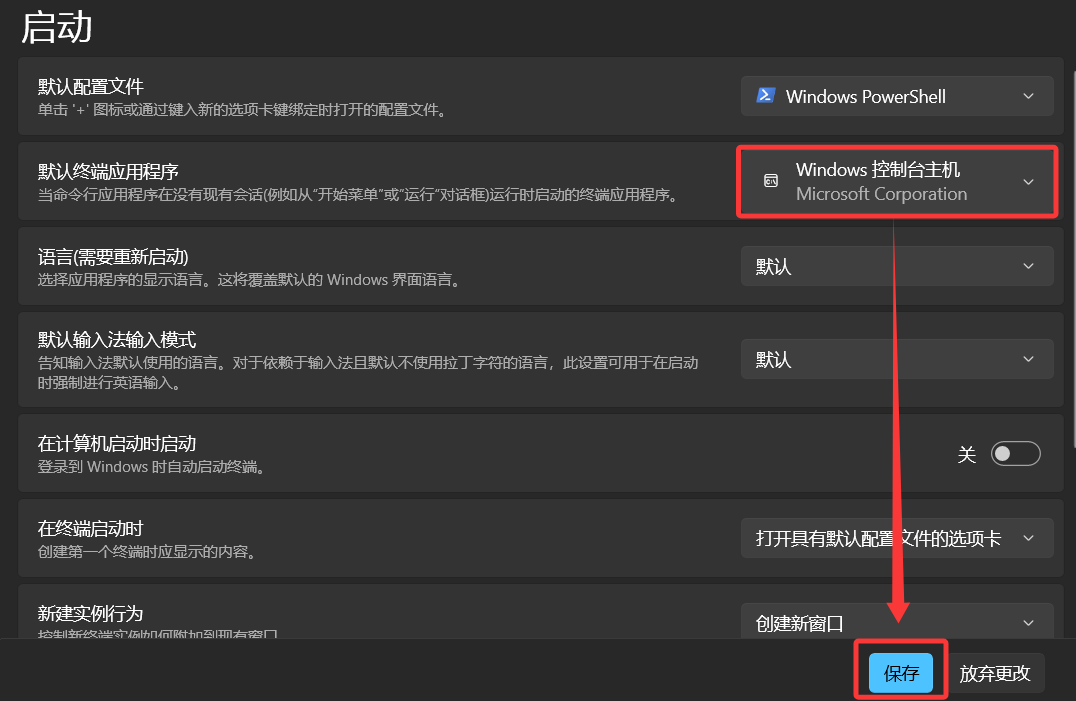The height and width of the screenshot is (701, 1076).
Task: Click the 登录到 Windows 时自动启动终端 description
Action: (152, 467)
